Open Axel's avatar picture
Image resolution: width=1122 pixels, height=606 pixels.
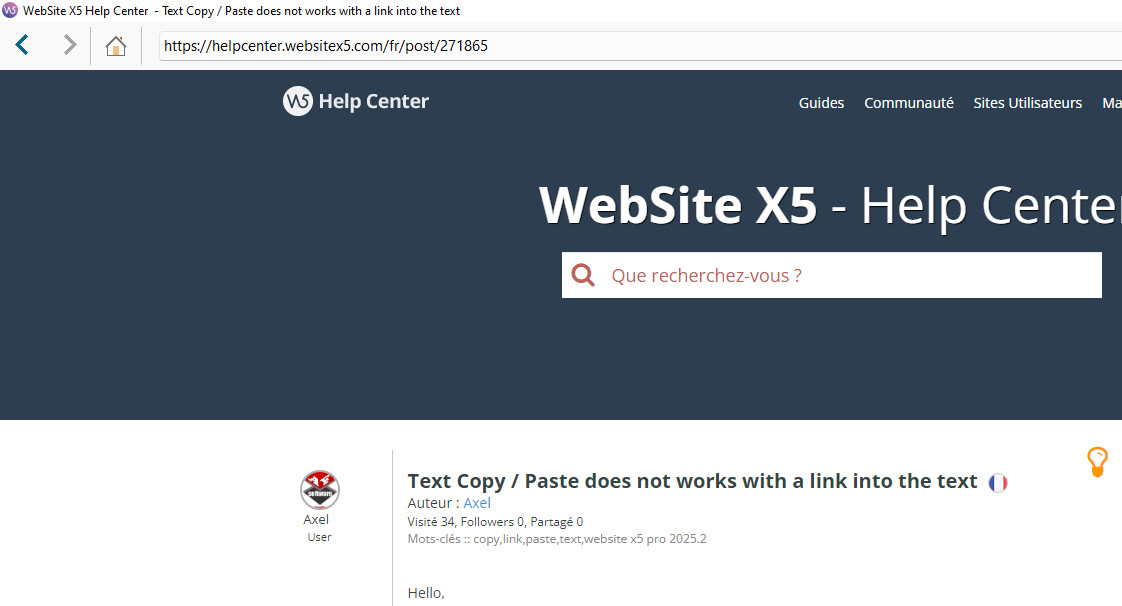coord(319,489)
